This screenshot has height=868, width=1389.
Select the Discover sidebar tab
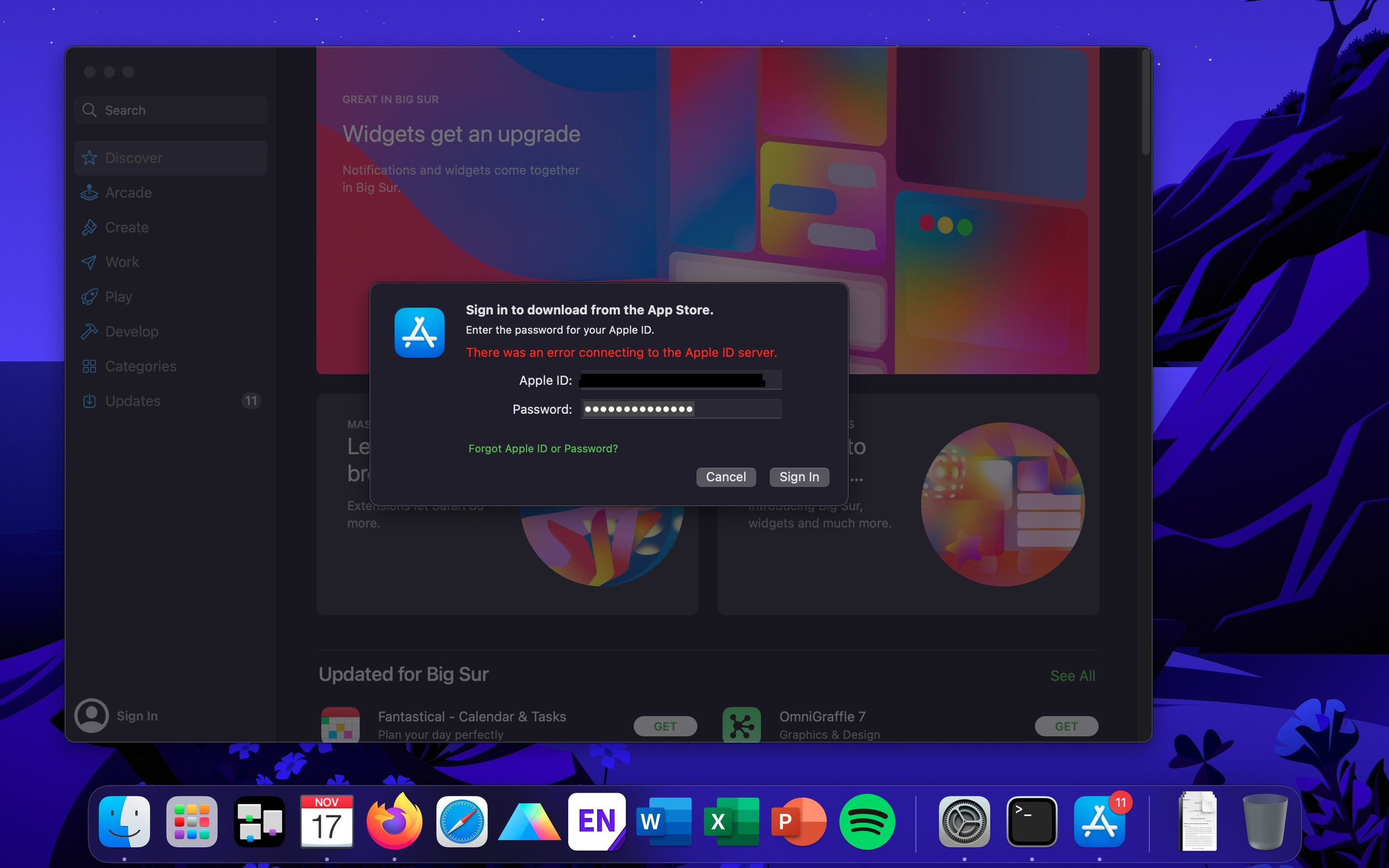point(133,158)
